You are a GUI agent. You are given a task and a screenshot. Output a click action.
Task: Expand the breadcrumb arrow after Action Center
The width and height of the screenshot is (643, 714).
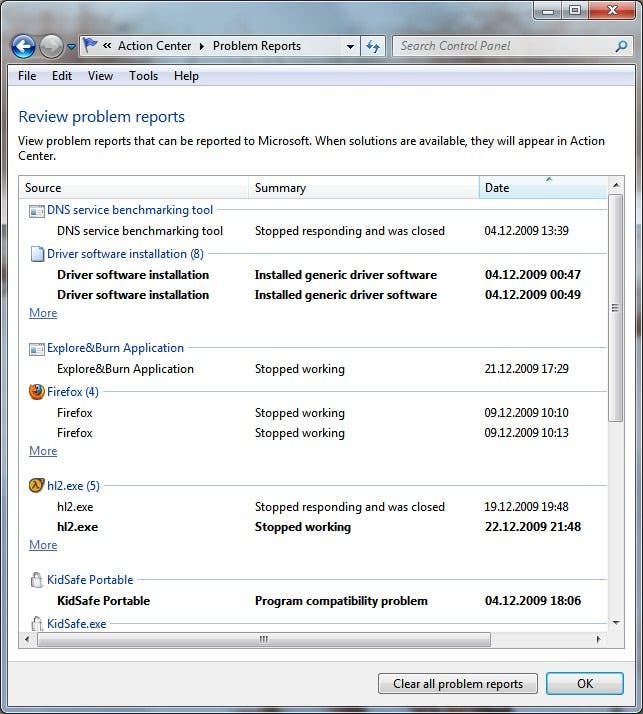[x=202, y=46]
